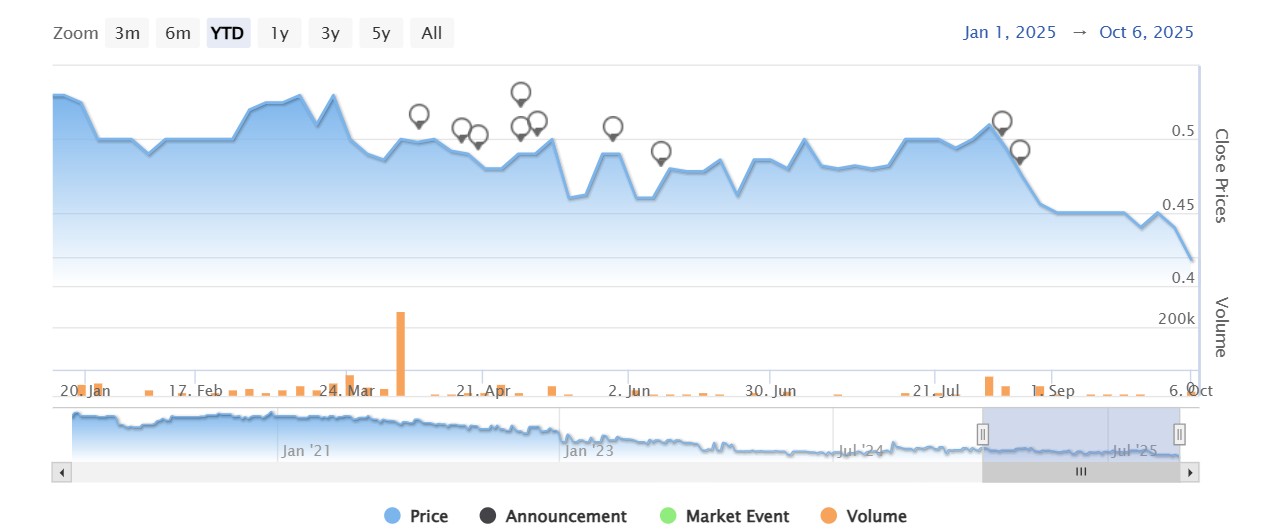Choose the 5y zoom option
The height and width of the screenshot is (531, 1281).
tap(381, 33)
